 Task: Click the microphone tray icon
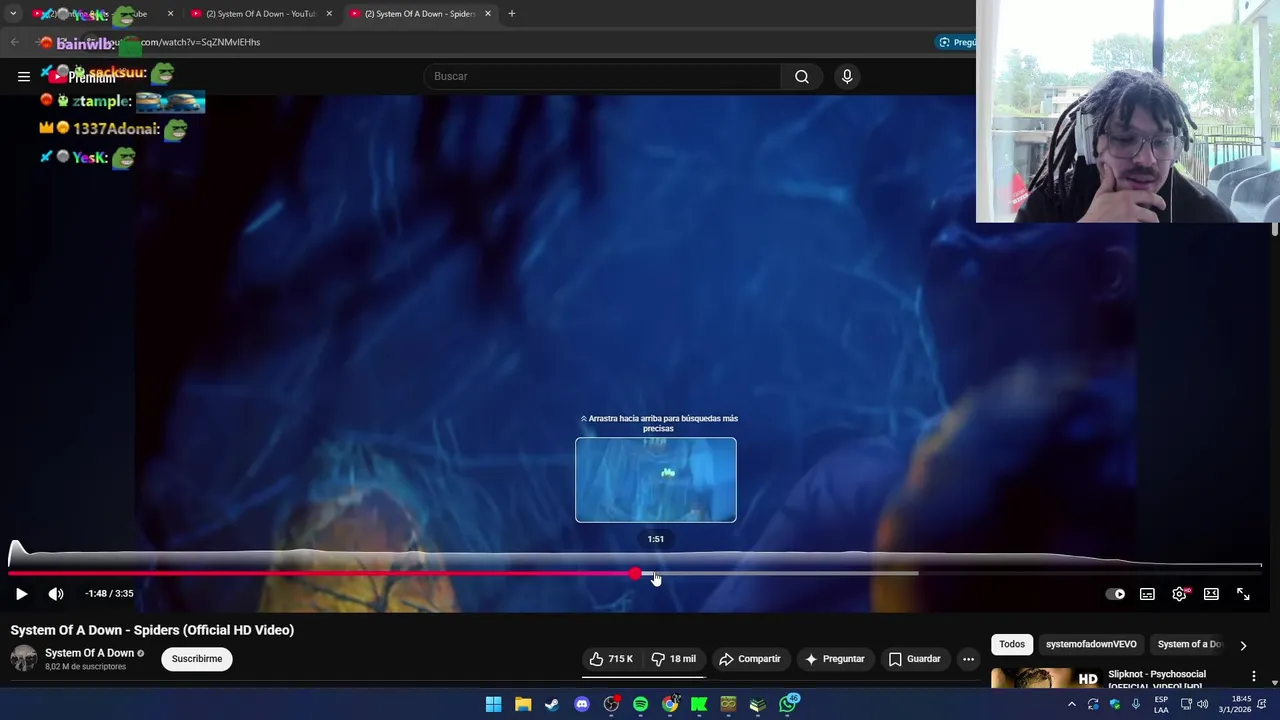click(x=1136, y=704)
